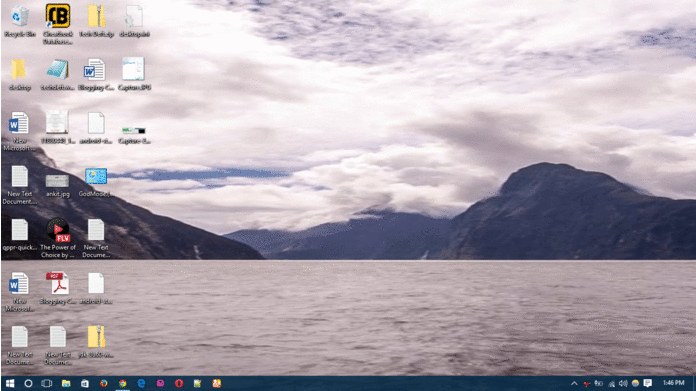Select the New Text Document beside the FLV video

pyautogui.click(x=96, y=229)
